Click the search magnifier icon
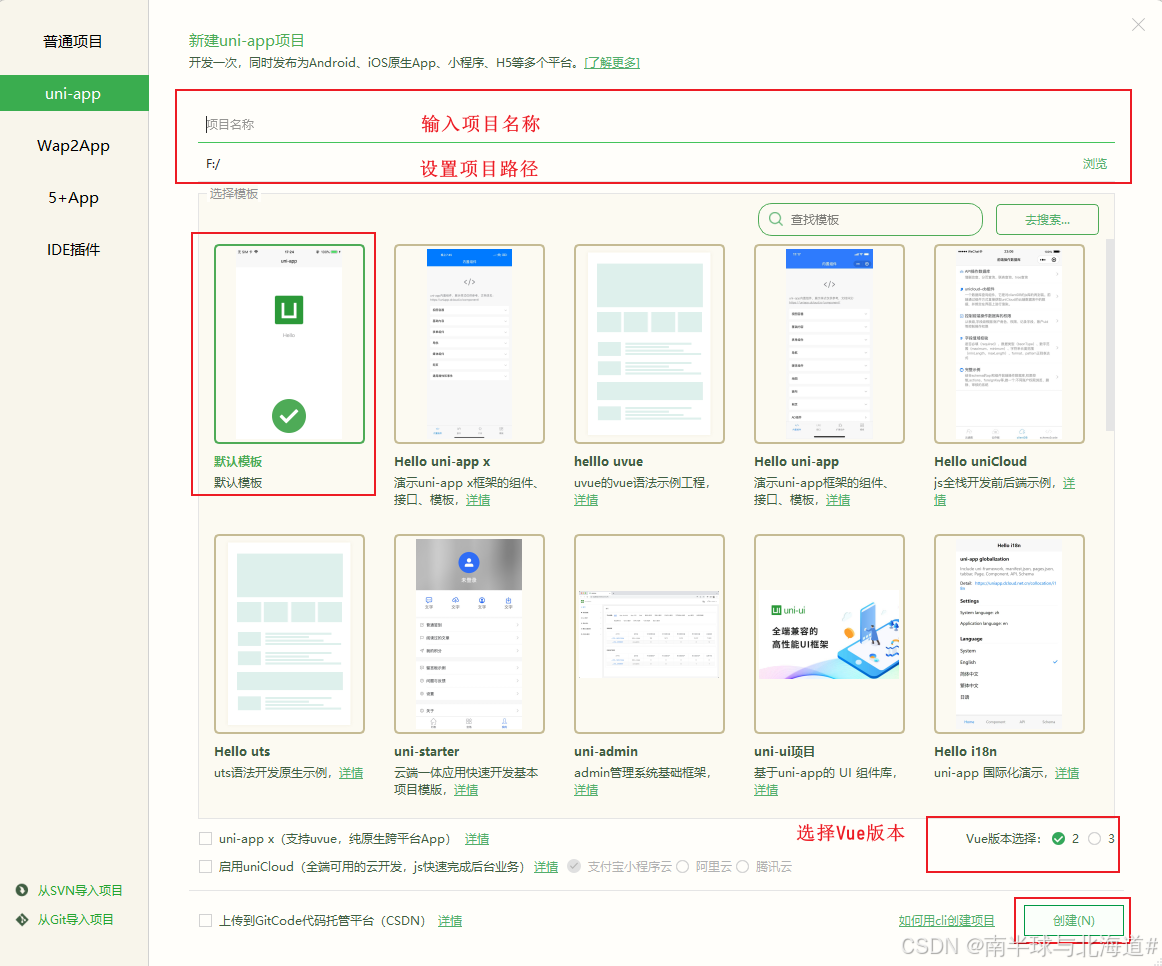 coord(775,219)
